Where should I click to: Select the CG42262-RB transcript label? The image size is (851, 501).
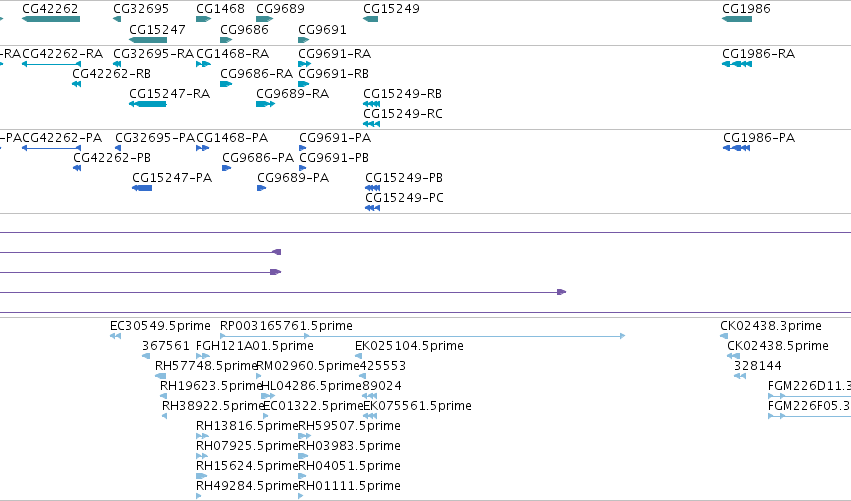[112, 74]
